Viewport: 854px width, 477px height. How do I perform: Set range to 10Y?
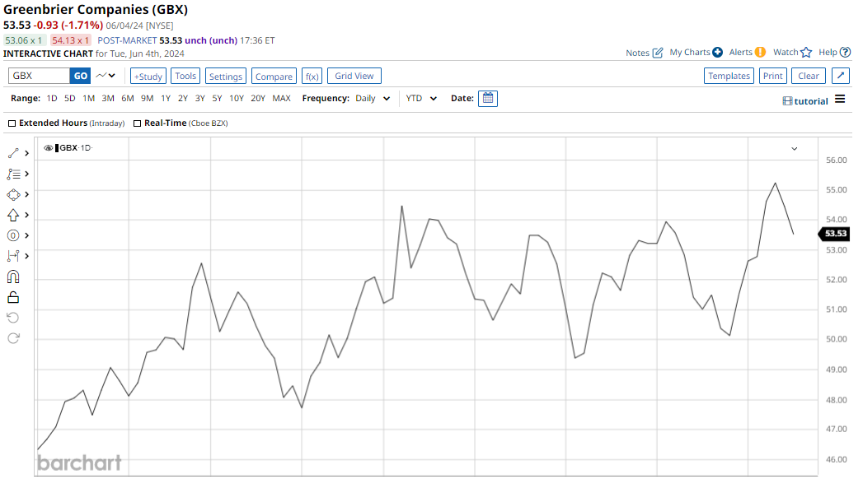(x=236, y=99)
